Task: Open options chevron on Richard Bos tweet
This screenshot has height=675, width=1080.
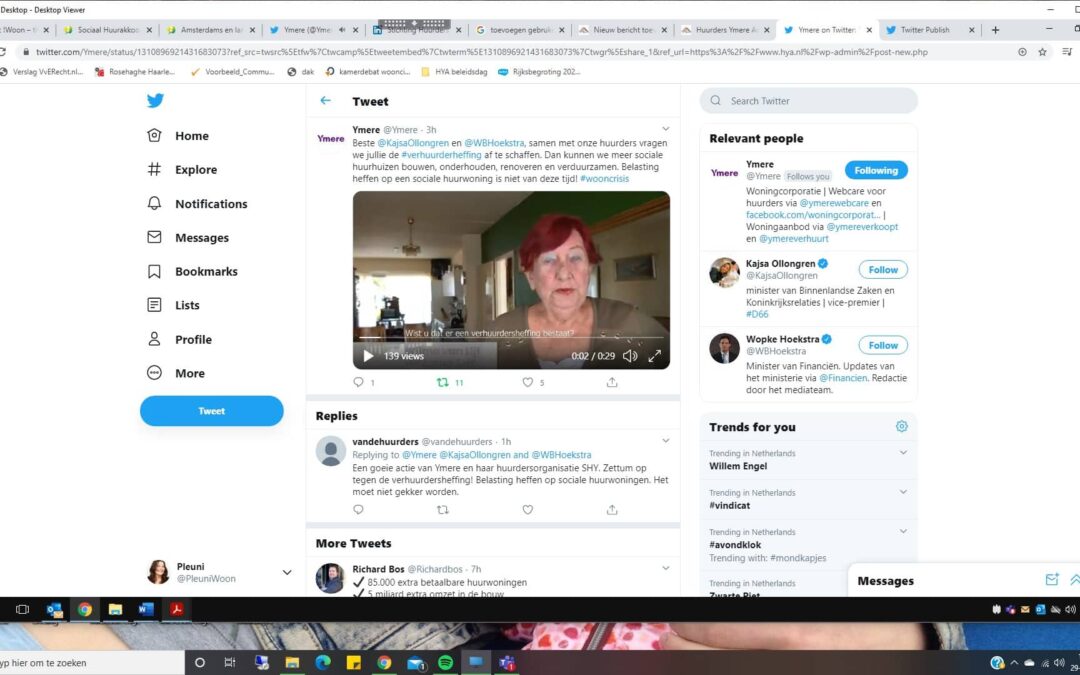Action: (x=665, y=568)
